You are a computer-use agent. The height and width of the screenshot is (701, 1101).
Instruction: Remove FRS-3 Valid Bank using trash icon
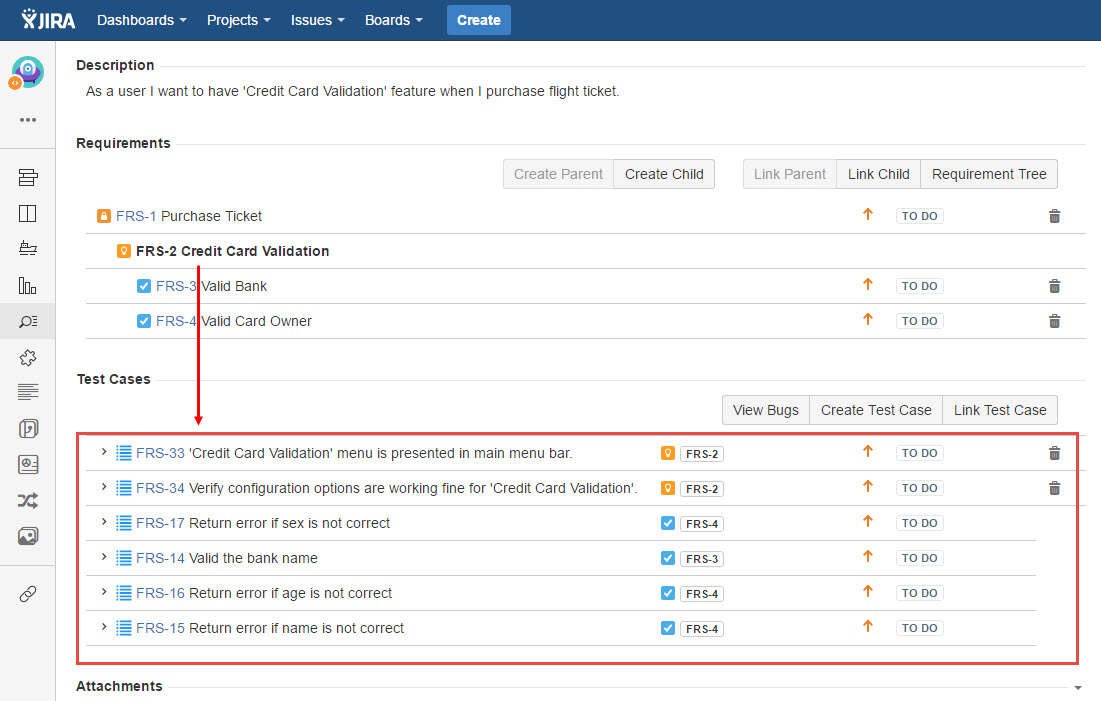click(1054, 286)
